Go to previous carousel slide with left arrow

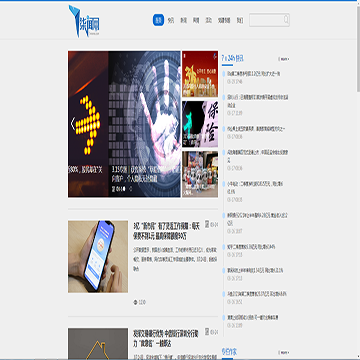(73, 124)
